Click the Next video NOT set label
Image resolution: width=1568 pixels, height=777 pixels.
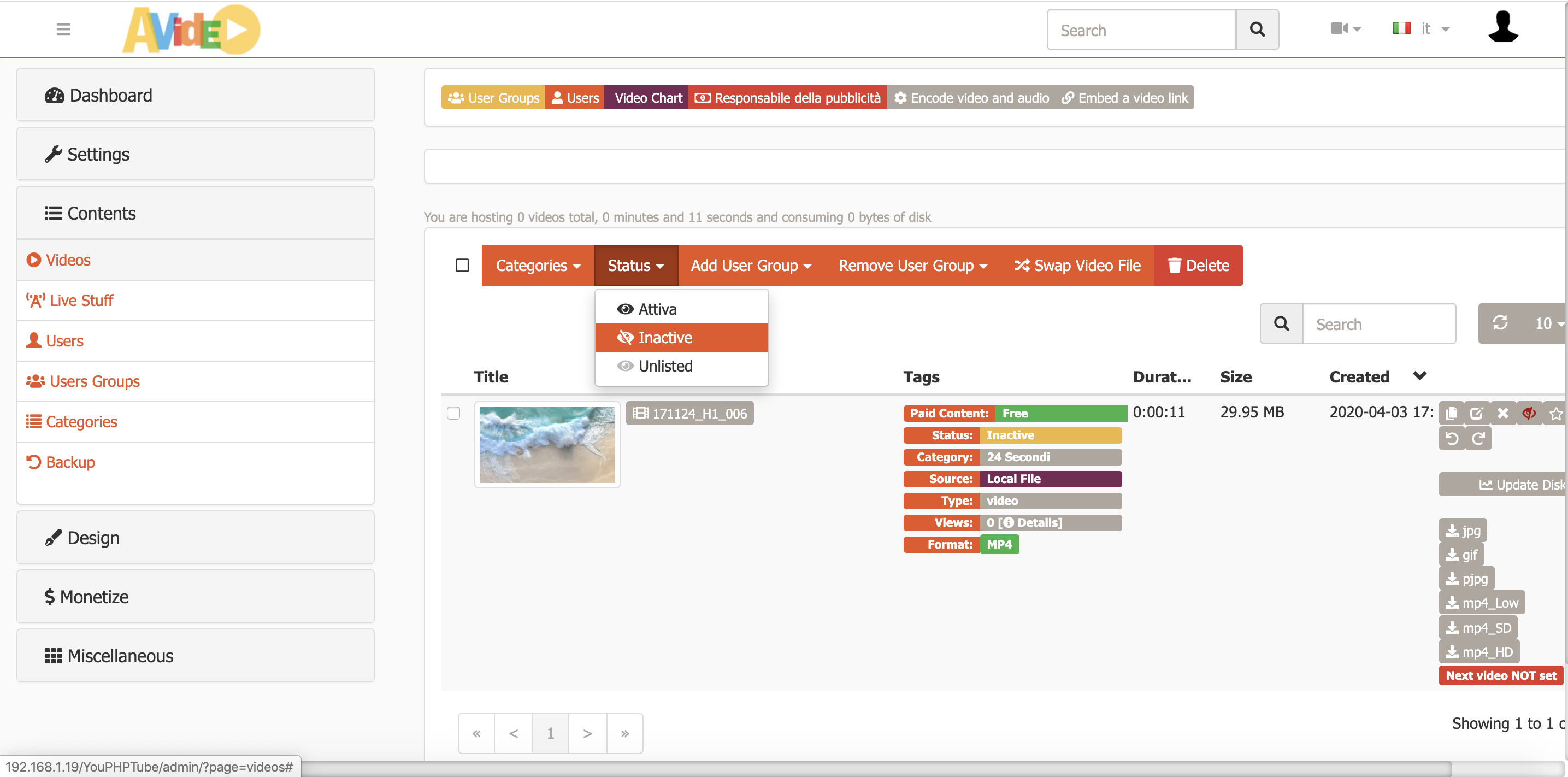(1500, 675)
